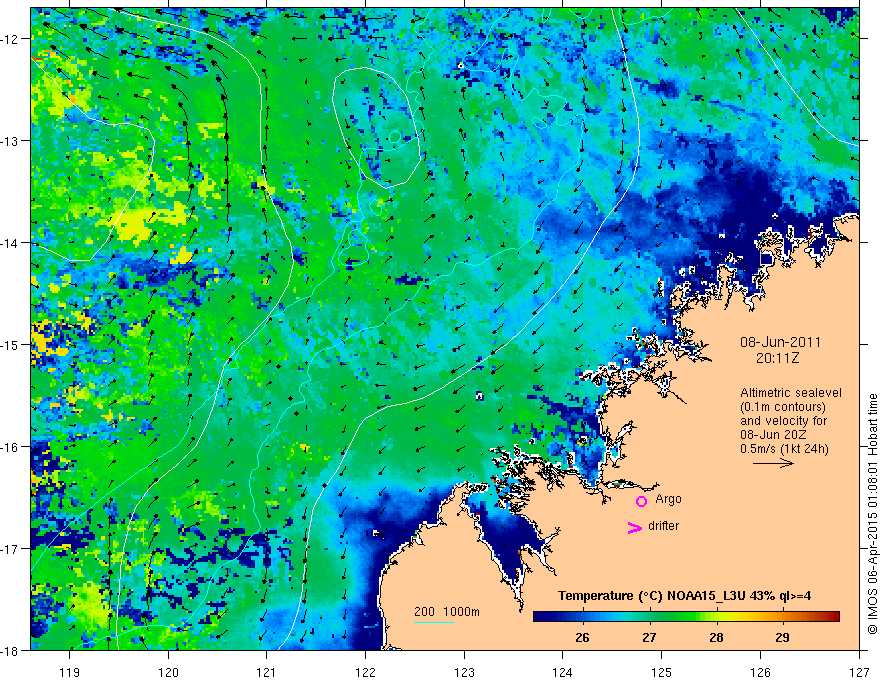Click the '(0.1m contours)' caption line
The image size is (880, 680).
pos(783,407)
